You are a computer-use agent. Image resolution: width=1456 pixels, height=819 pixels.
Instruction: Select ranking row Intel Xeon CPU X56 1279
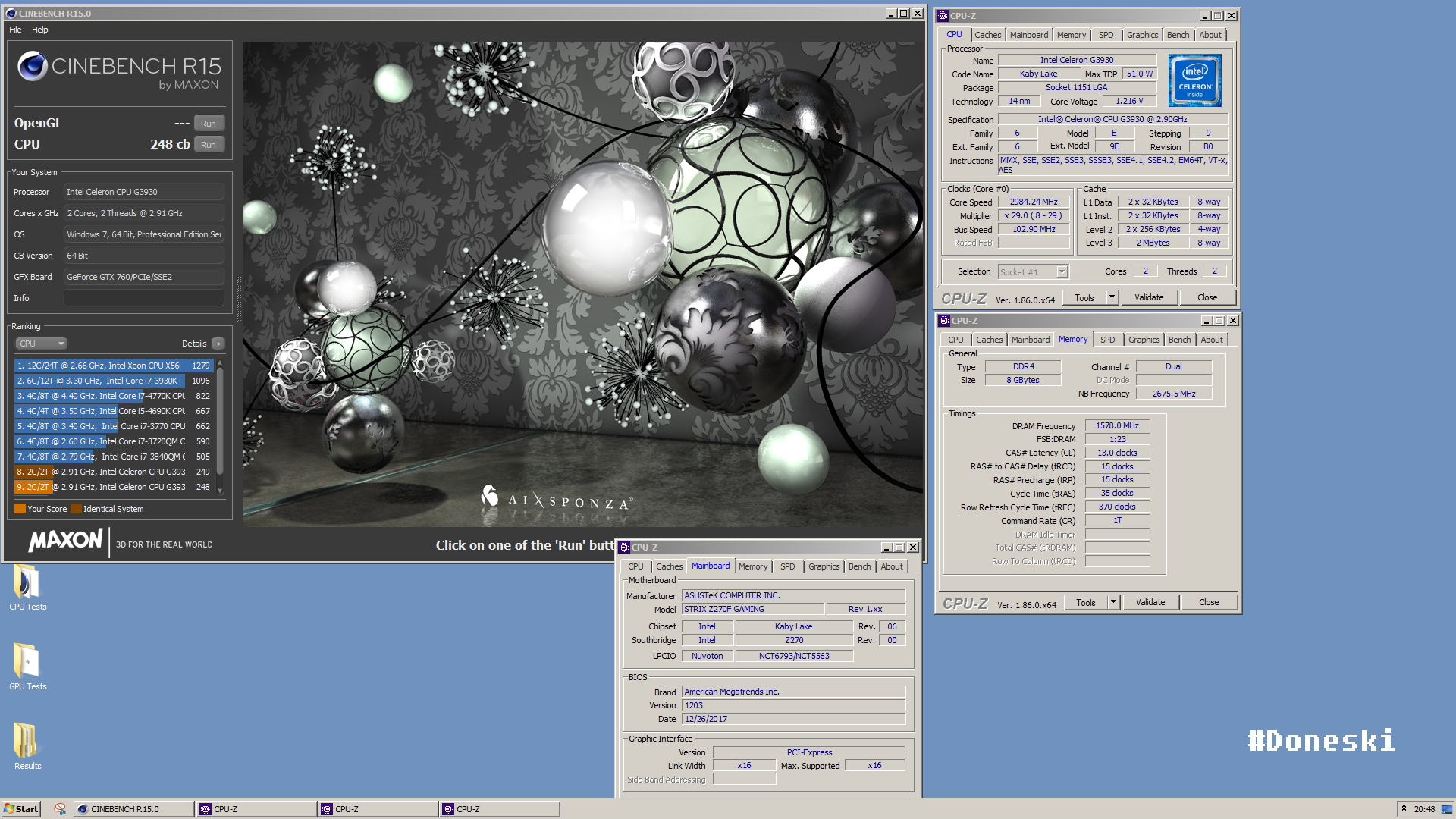[x=114, y=366]
